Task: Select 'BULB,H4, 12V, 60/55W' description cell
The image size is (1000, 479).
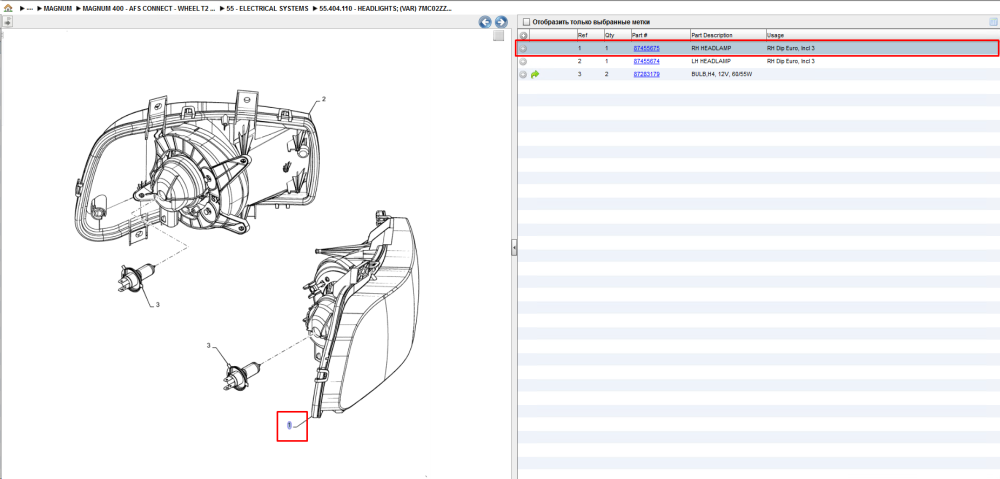Action: (722, 75)
